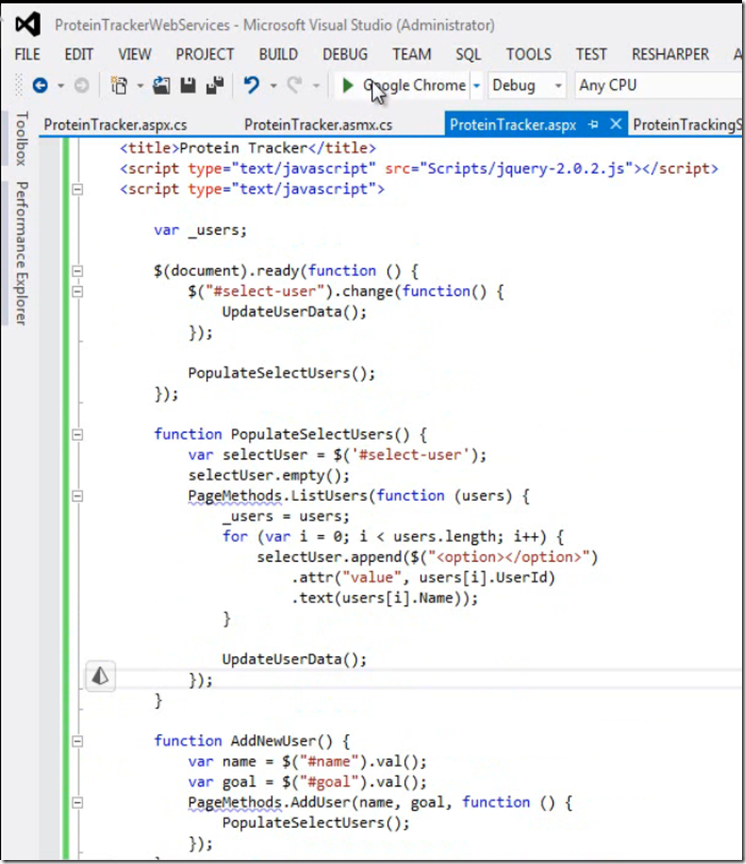Start debugging with green play icon
Image resolution: width=746 pixels, height=864 pixels.
click(x=348, y=85)
